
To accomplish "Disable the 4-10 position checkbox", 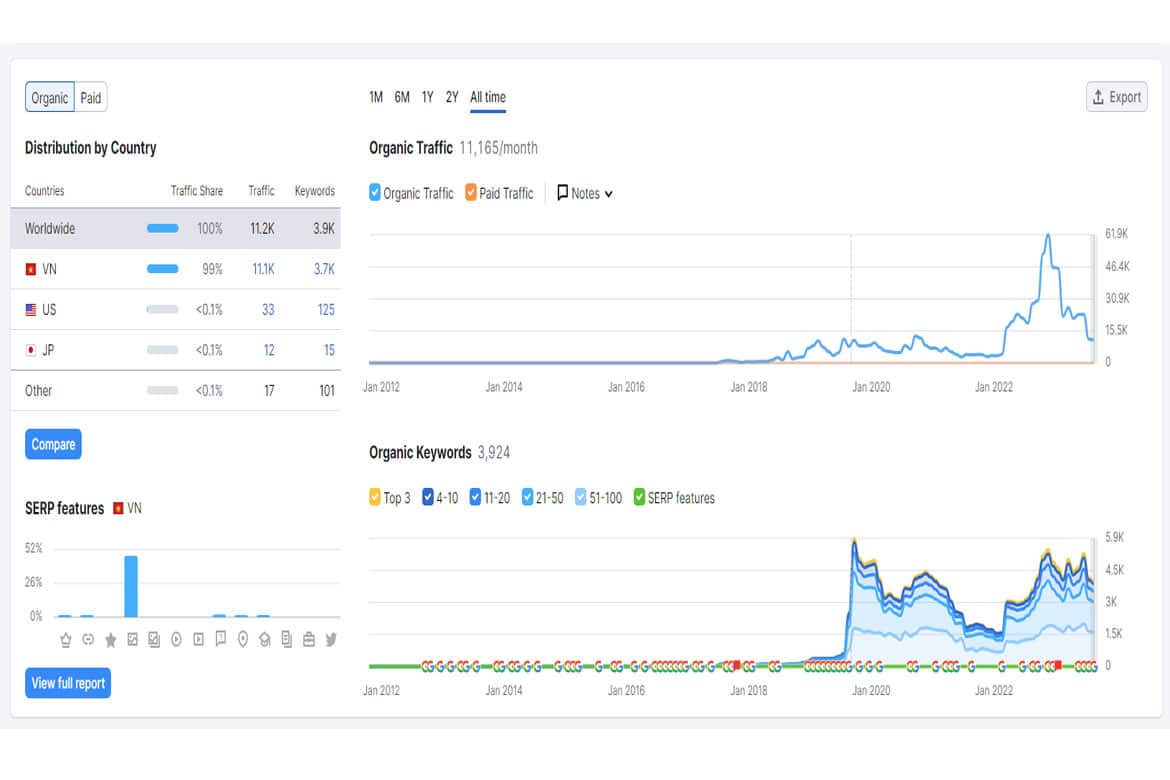I will click(x=428, y=497).
